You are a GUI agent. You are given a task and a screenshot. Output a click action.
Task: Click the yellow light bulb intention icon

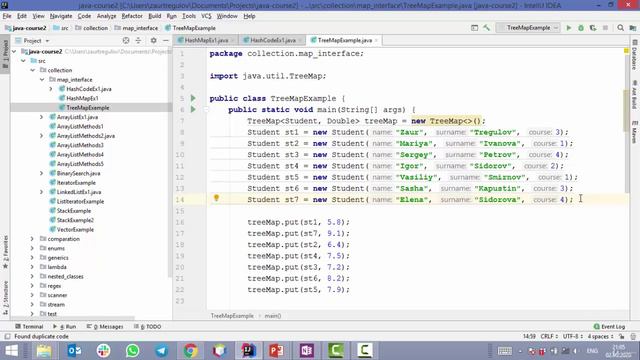[217, 198]
